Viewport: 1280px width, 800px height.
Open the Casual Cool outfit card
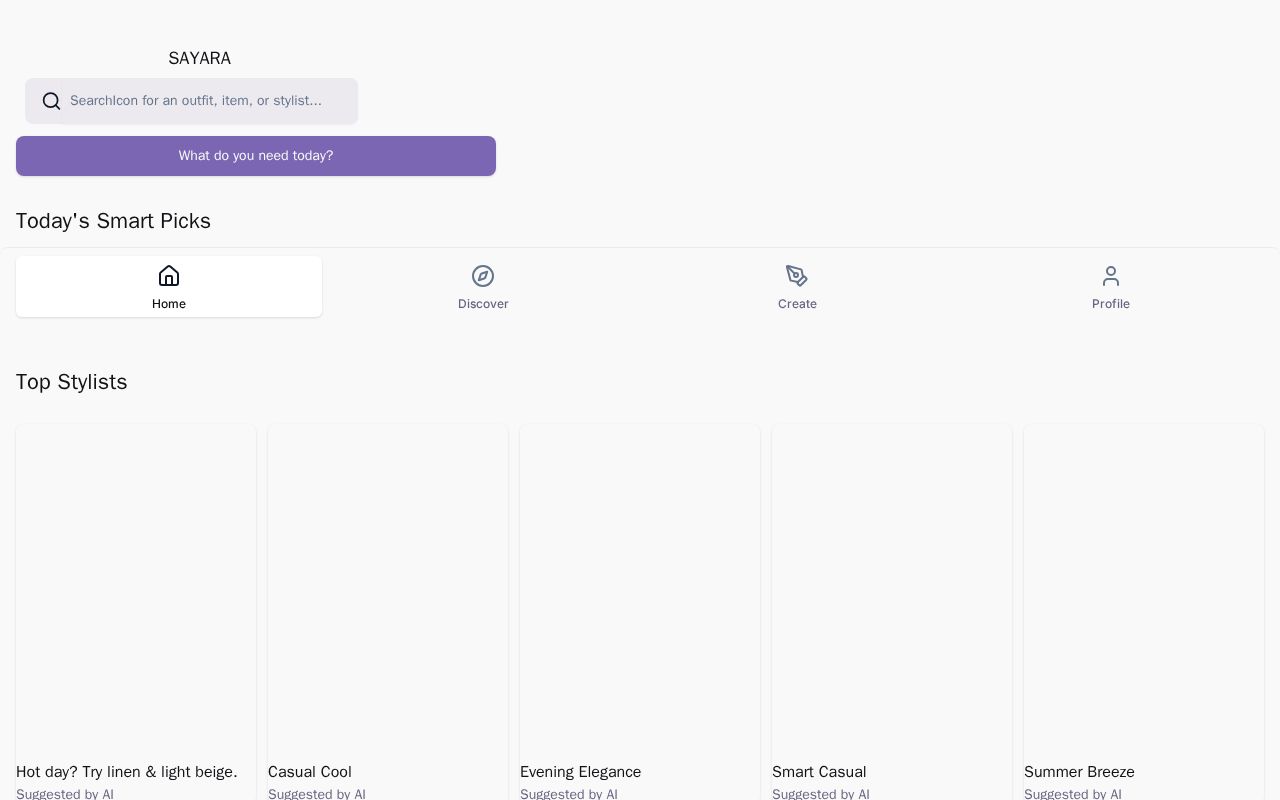(x=388, y=612)
